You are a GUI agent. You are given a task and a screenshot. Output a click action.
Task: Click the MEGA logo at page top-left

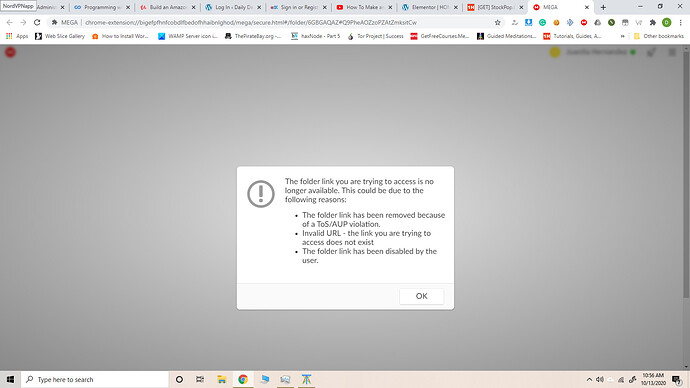click(x=10, y=52)
